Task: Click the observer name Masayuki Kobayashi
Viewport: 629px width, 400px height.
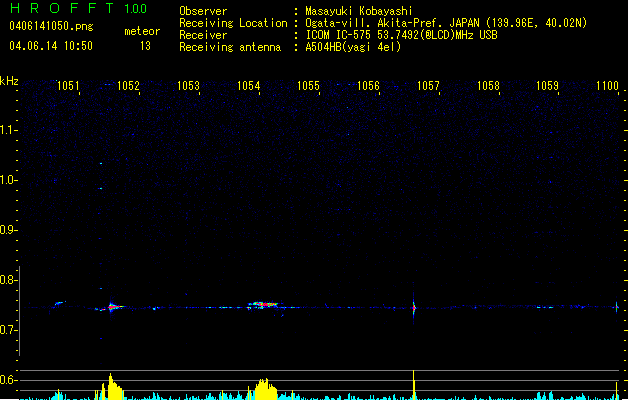Action: [359, 11]
